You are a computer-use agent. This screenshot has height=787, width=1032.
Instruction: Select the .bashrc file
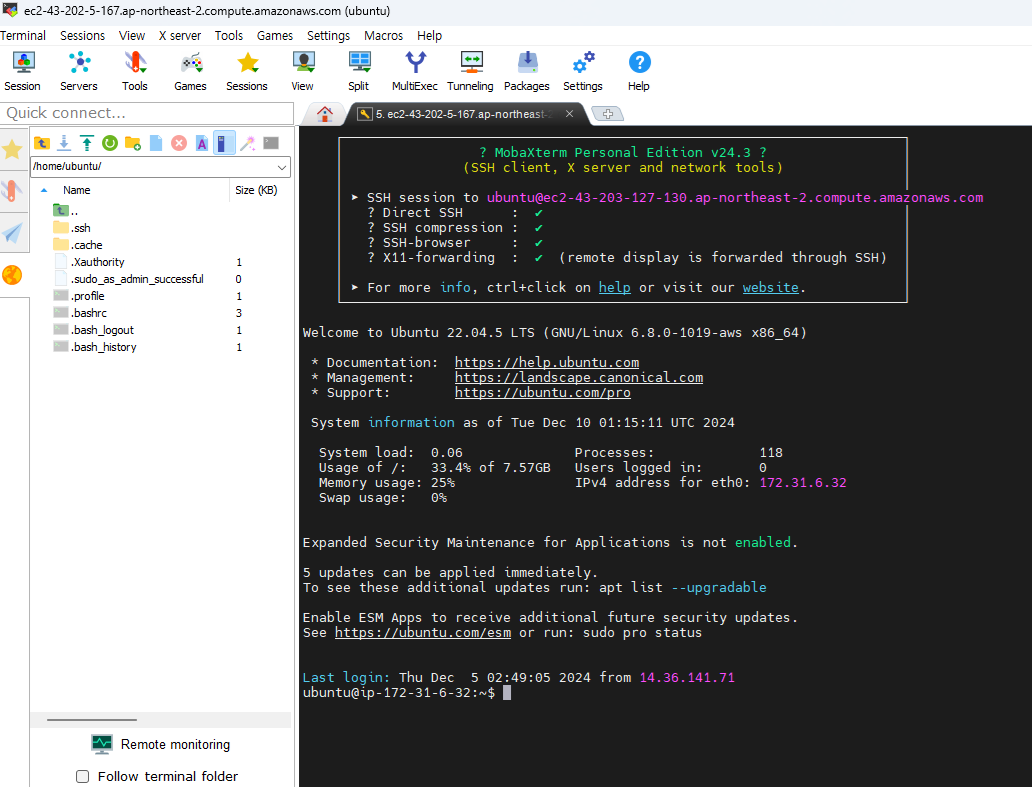tap(88, 313)
